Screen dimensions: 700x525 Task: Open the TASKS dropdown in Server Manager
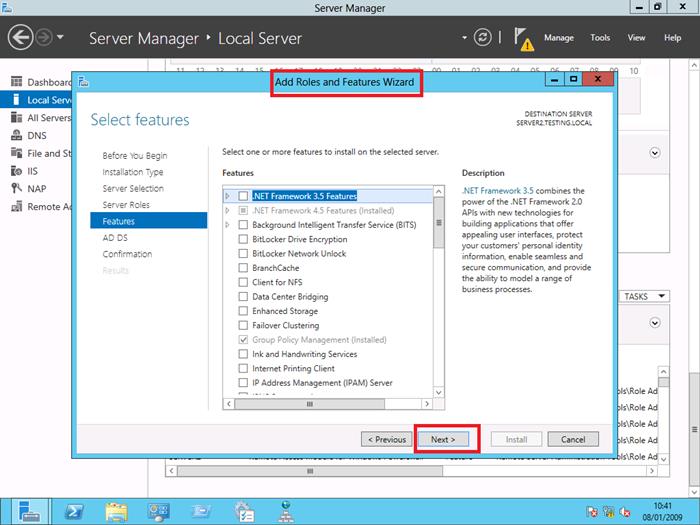click(x=644, y=296)
